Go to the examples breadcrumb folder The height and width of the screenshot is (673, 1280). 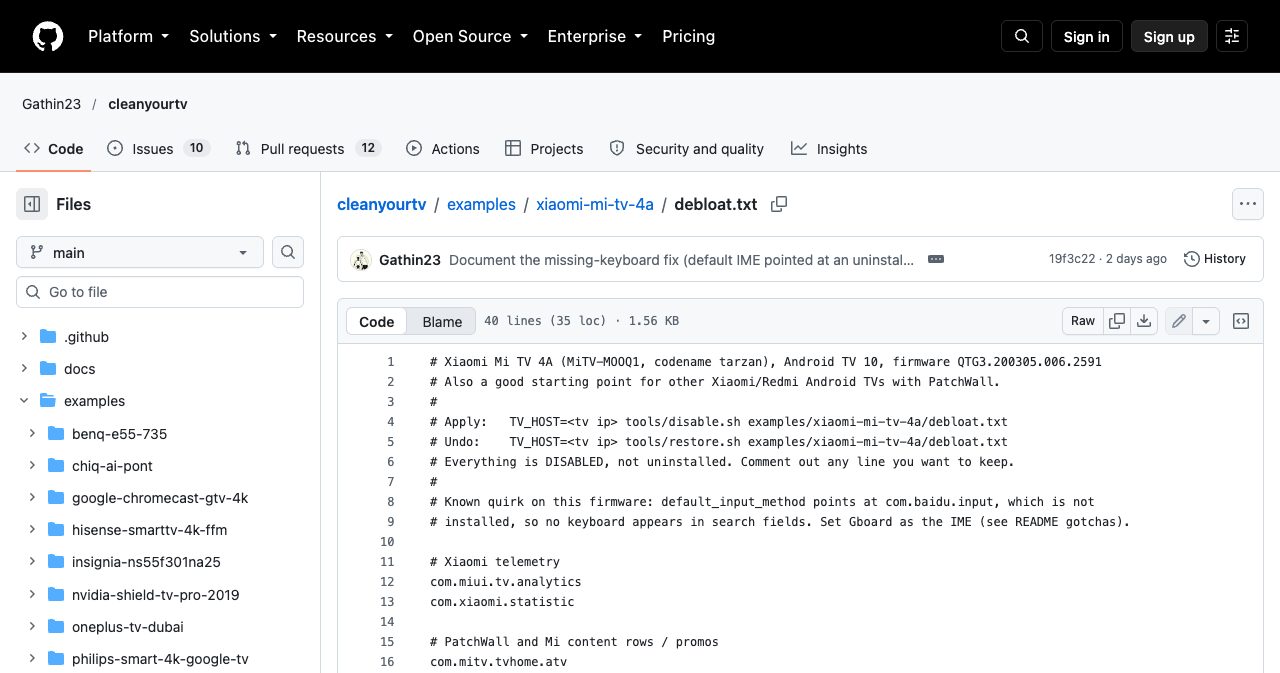point(481,204)
